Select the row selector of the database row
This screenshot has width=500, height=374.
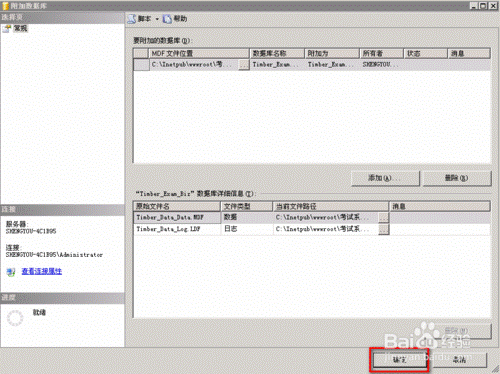click(141, 65)
